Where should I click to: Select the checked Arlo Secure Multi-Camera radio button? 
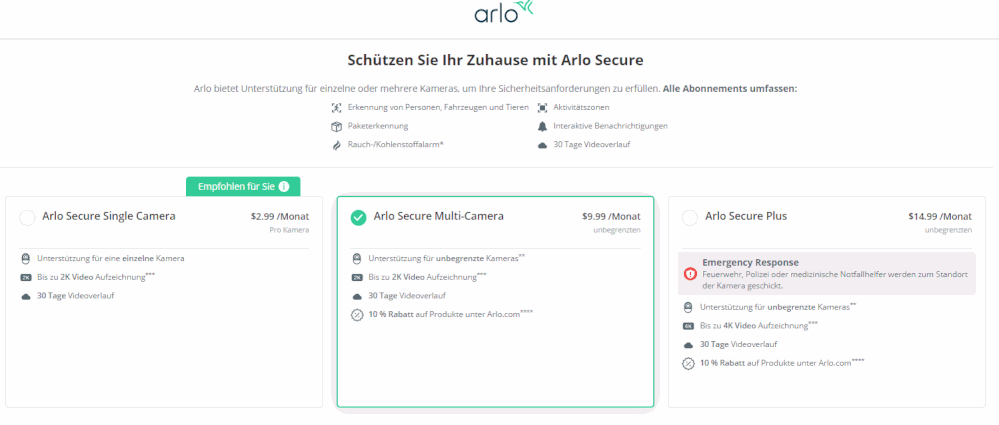pos(359,218)
